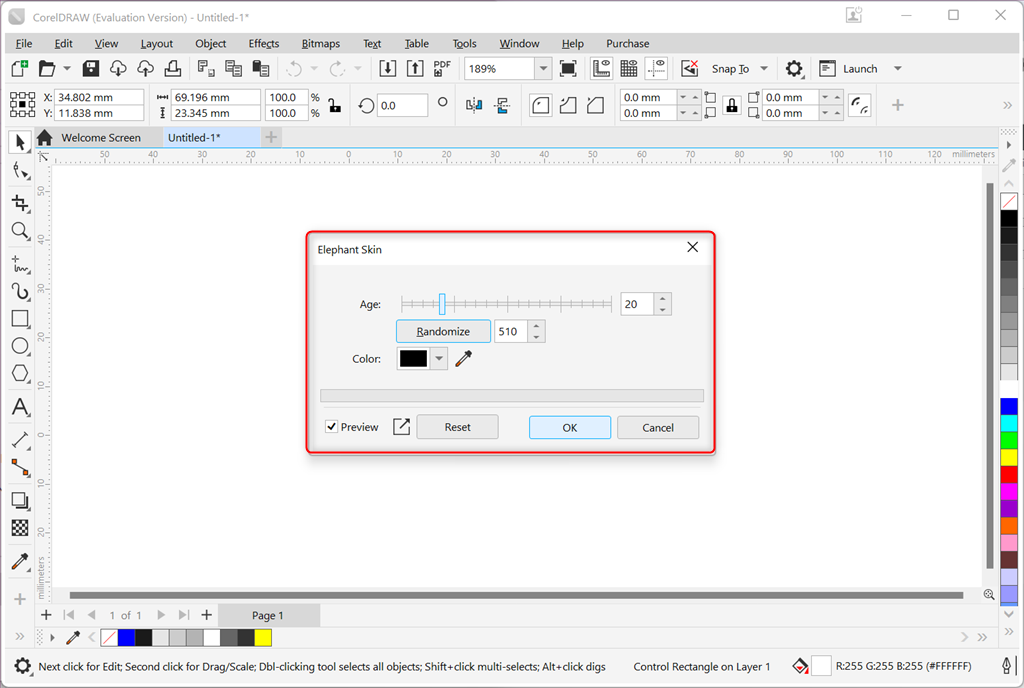
Task: Open the Bitmaps menu
Action: pyautogui.click(x=321, y=44)
